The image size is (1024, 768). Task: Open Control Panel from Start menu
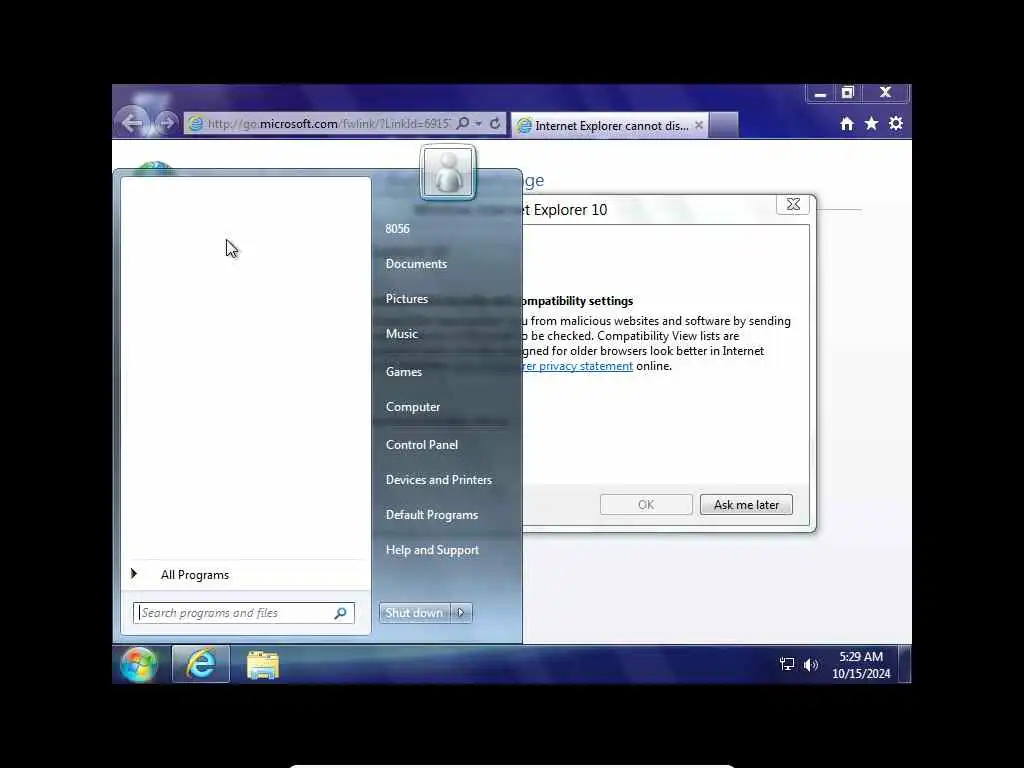click(x=421, y=445)
